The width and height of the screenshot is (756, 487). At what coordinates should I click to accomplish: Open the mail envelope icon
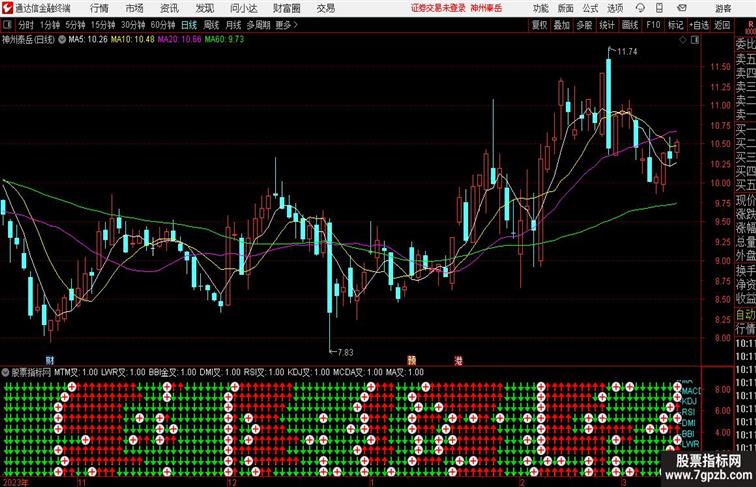tap(682, 8)
